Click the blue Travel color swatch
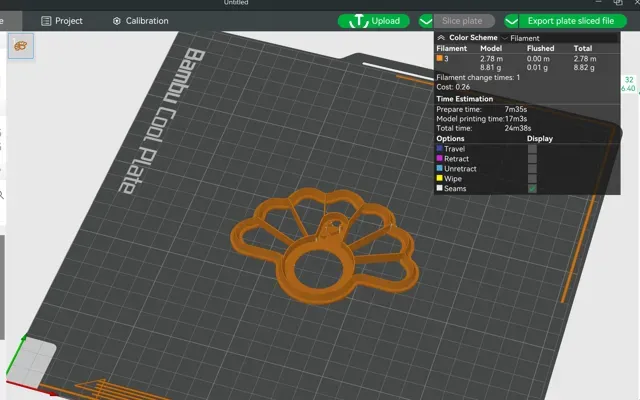 point(440,149)
